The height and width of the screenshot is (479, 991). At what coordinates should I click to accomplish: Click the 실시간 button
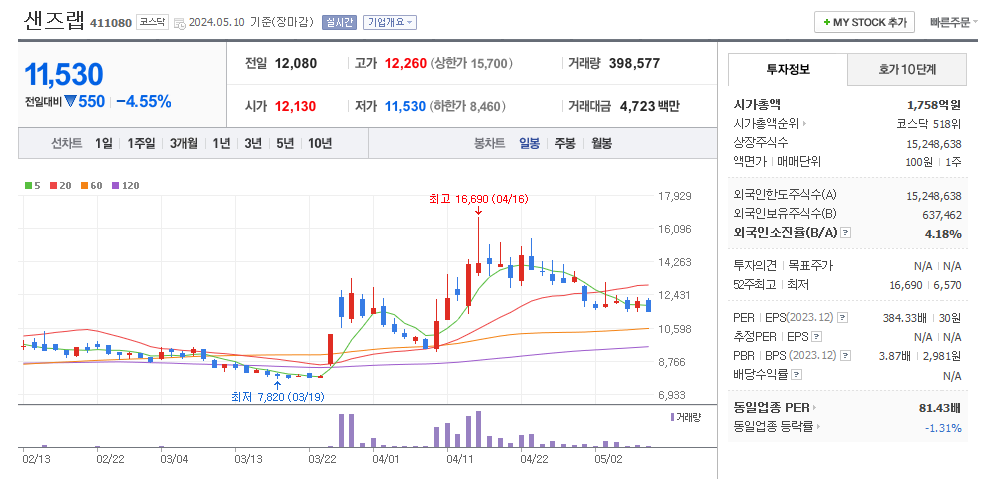pos(340,23)
